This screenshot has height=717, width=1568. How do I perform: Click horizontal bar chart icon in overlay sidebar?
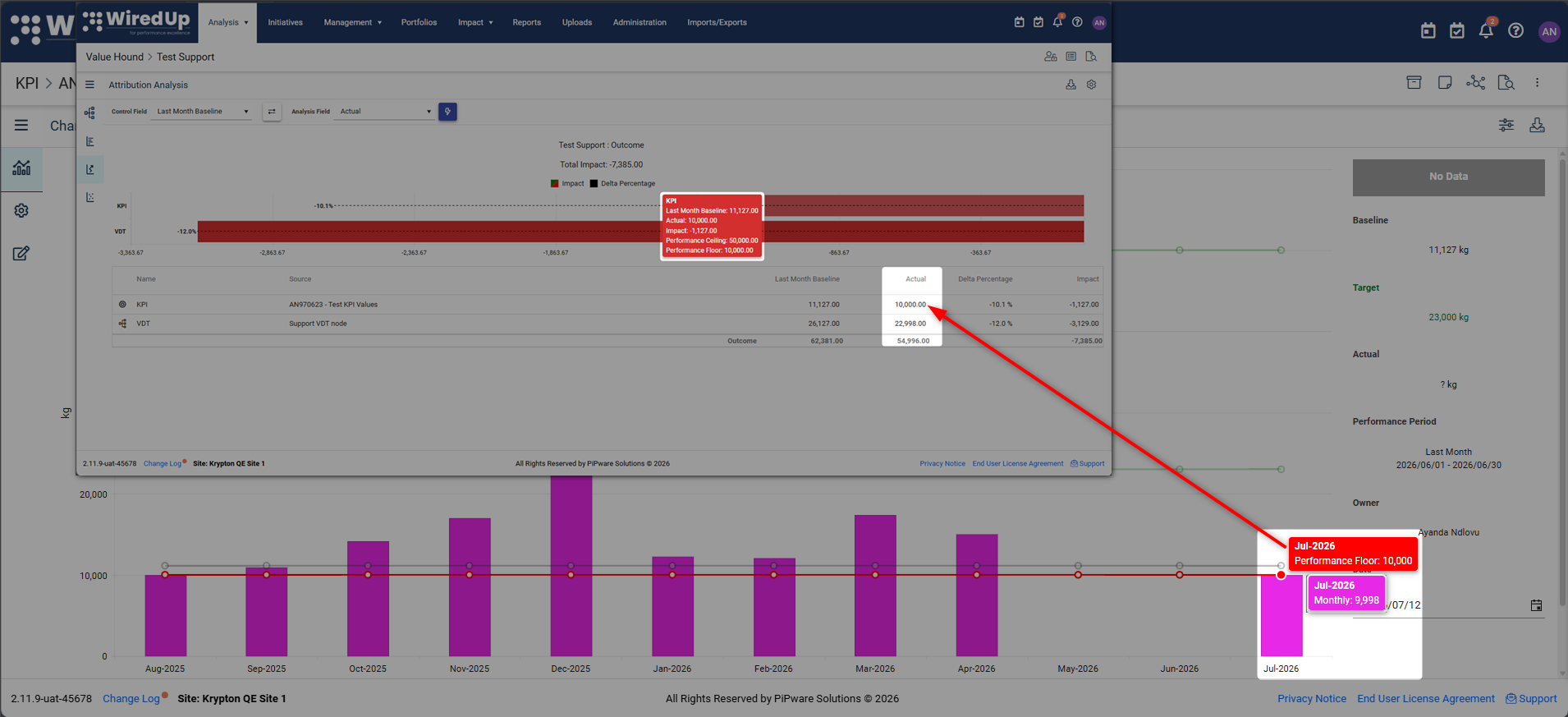click(90, 141)
